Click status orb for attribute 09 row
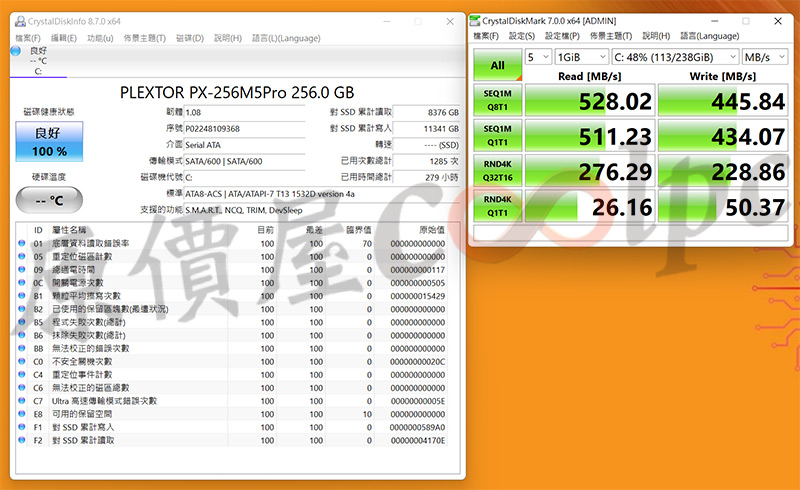Viewport: 800px width, 490px height. [21, 270]
